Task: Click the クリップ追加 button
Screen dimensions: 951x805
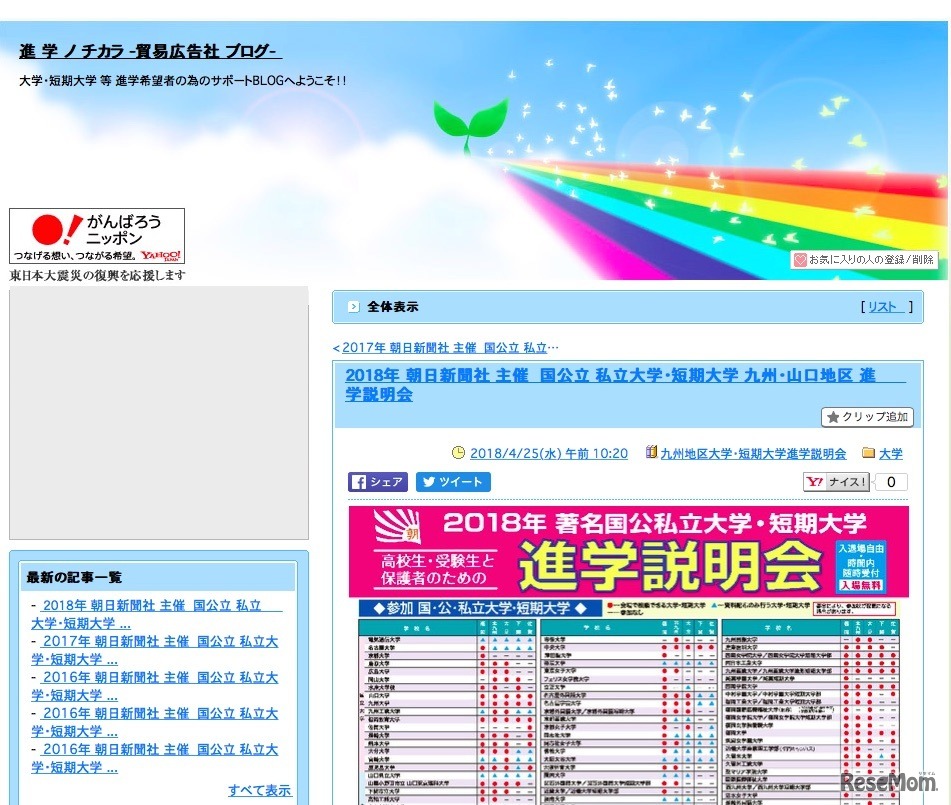Action: (x=867, y=417)
